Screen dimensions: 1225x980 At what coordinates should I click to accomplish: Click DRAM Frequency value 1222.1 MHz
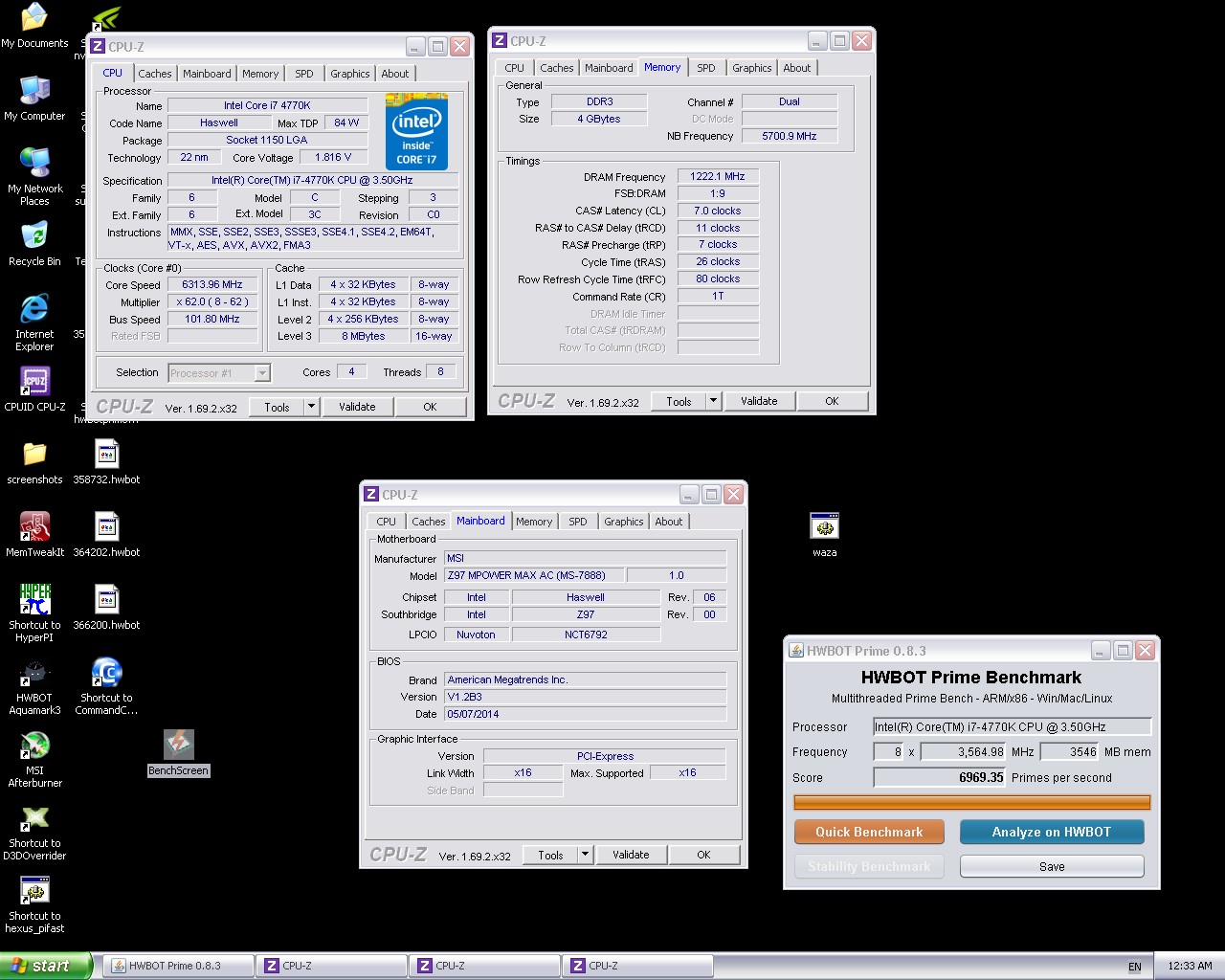click(718, 176)
